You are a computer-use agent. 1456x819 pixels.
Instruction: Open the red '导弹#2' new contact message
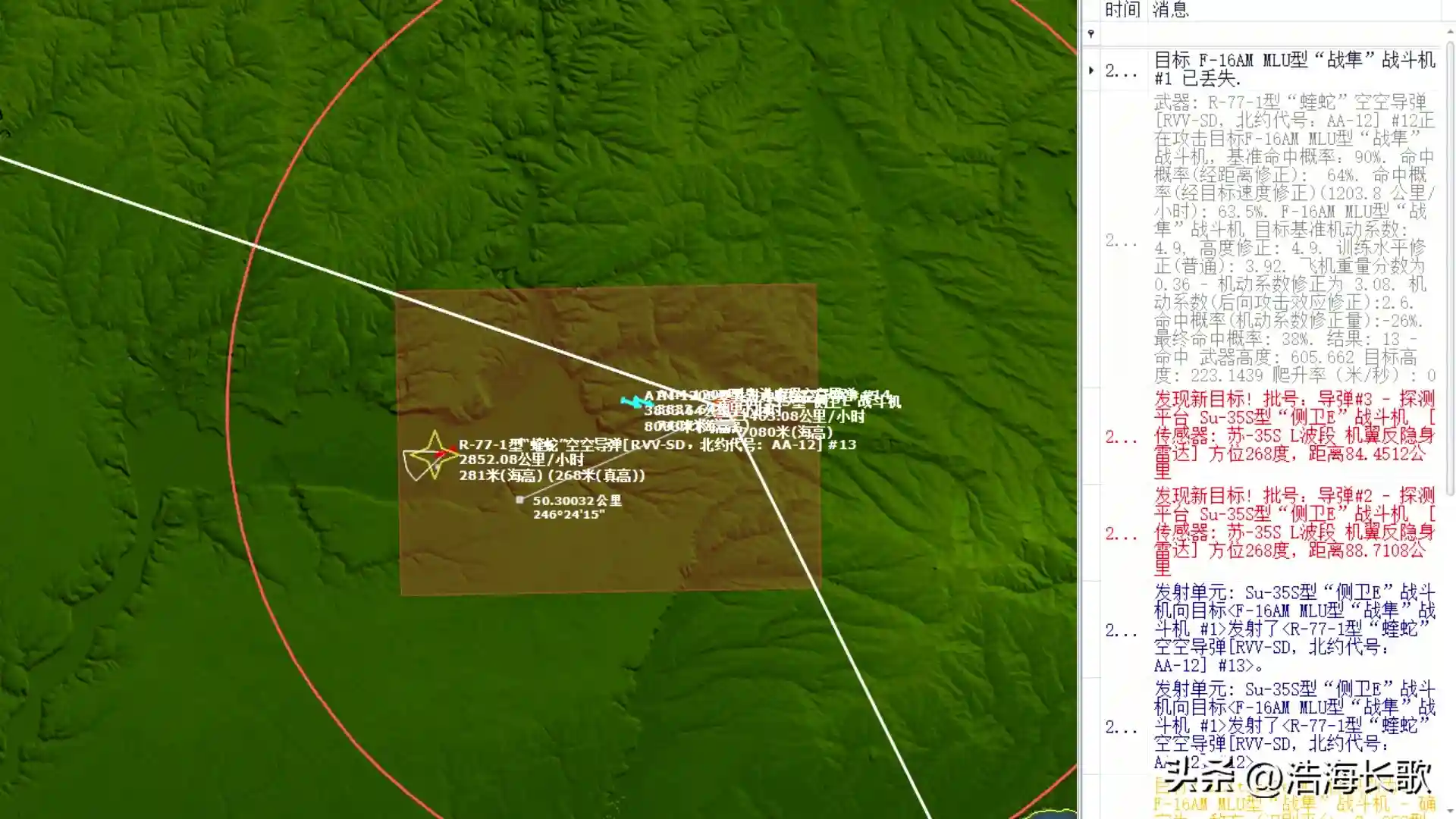(1294, 532)
